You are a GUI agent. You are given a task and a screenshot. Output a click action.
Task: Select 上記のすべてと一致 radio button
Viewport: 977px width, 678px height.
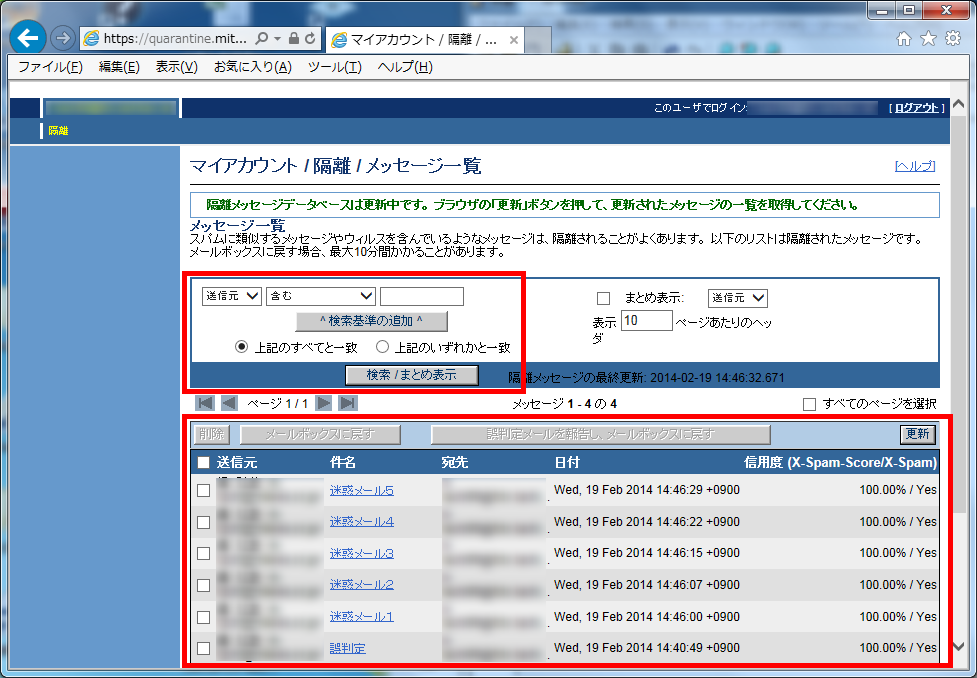click(x=242, y=347)
